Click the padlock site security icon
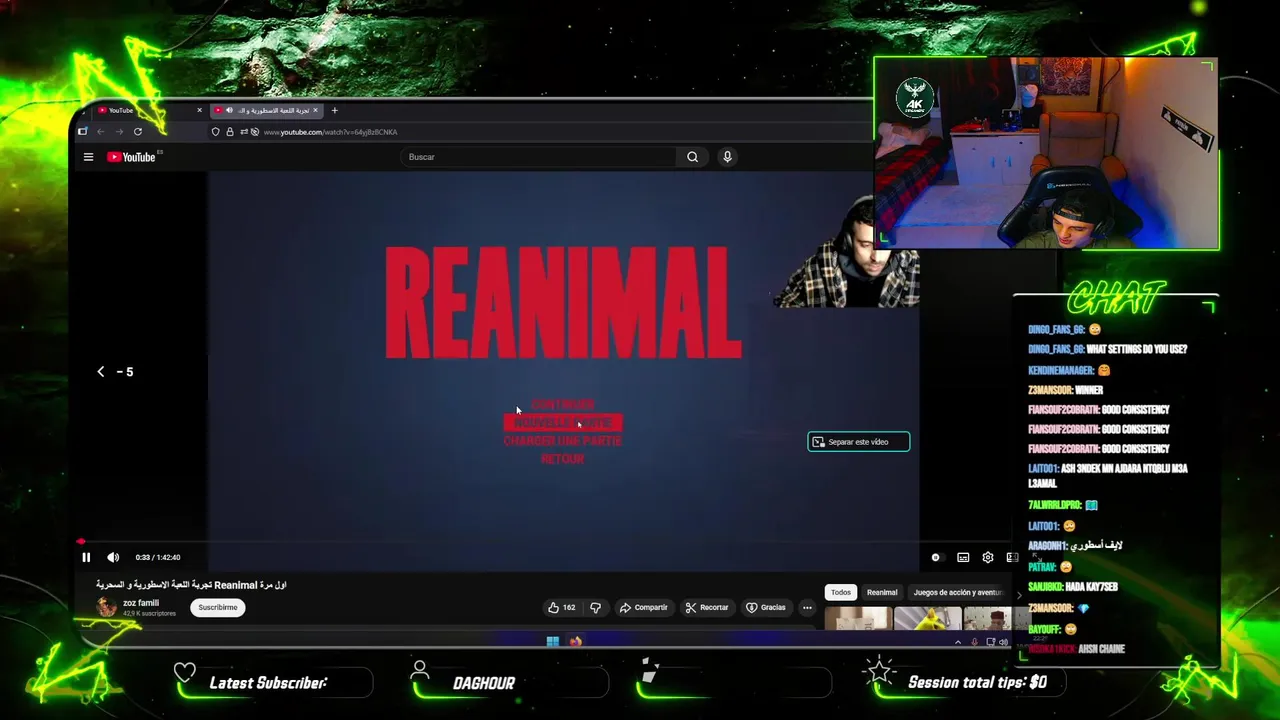Screen dimensions: 1280x720 (x=229, y=132)
